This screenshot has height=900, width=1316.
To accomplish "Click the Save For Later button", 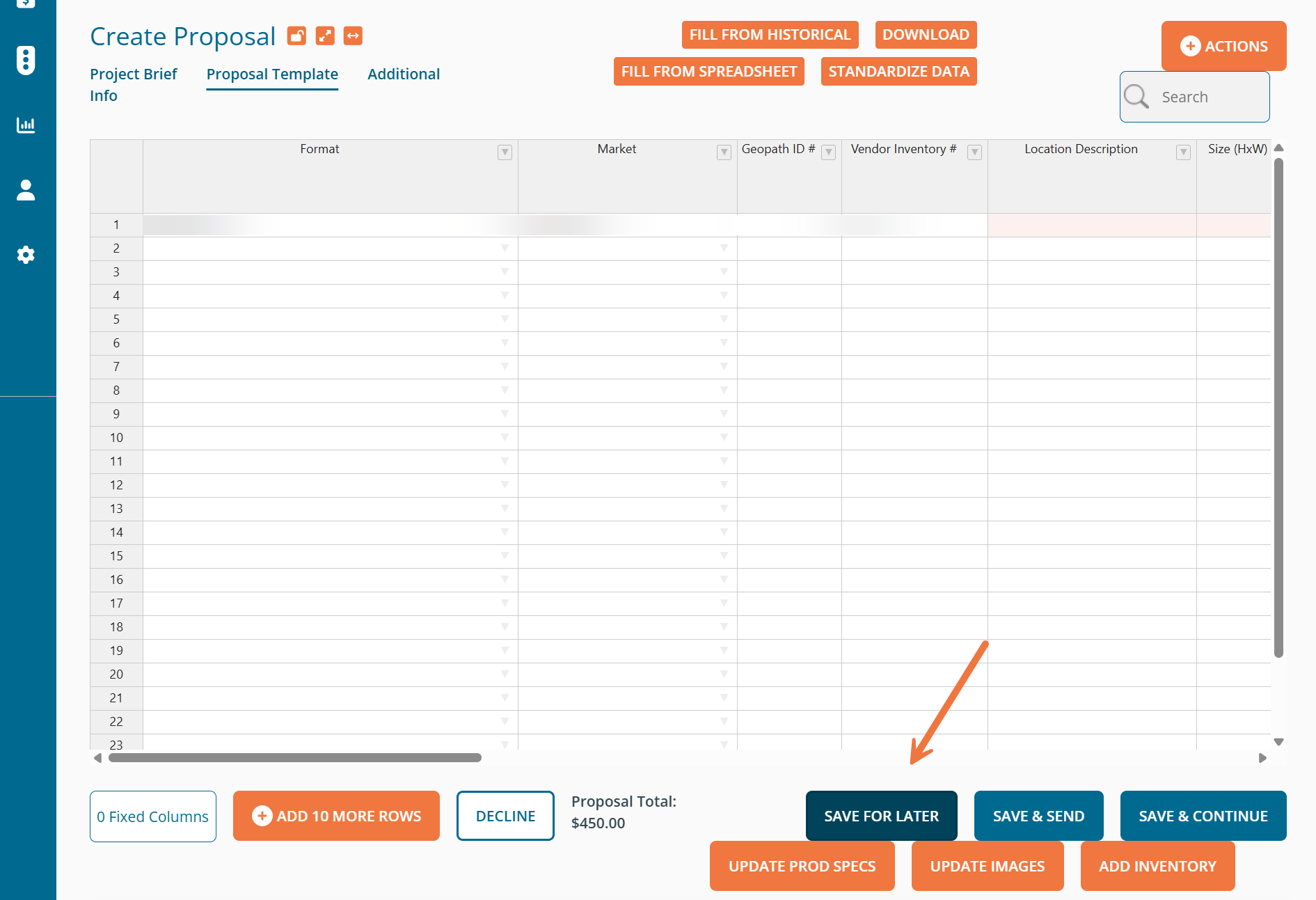I will [x=881, y=816].
